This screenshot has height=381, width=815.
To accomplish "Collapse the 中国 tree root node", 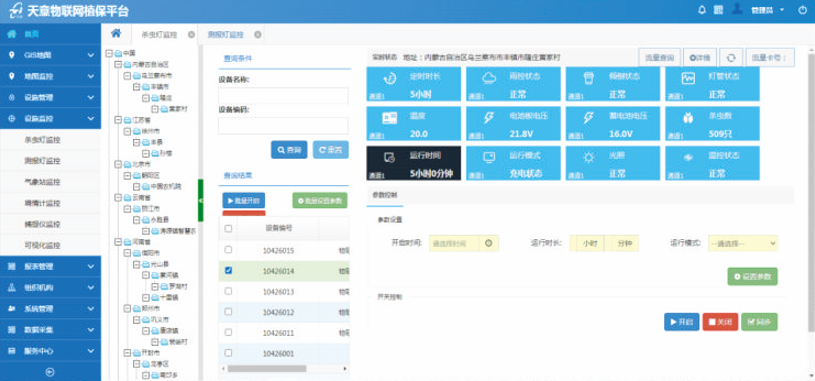I will pyautogui.click(x=109, y=53).
